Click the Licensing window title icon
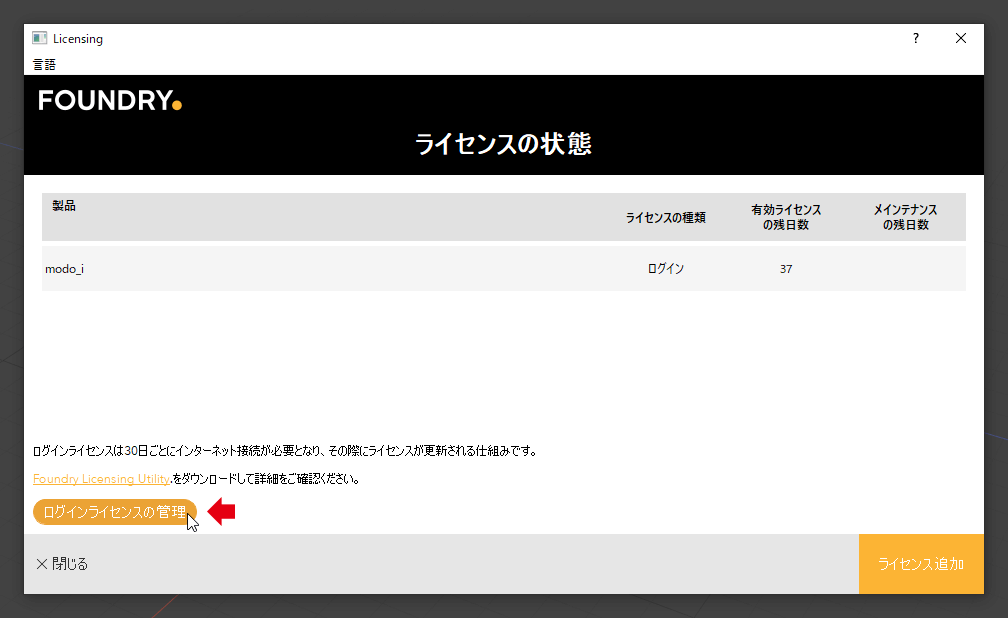 coord(39,39)
